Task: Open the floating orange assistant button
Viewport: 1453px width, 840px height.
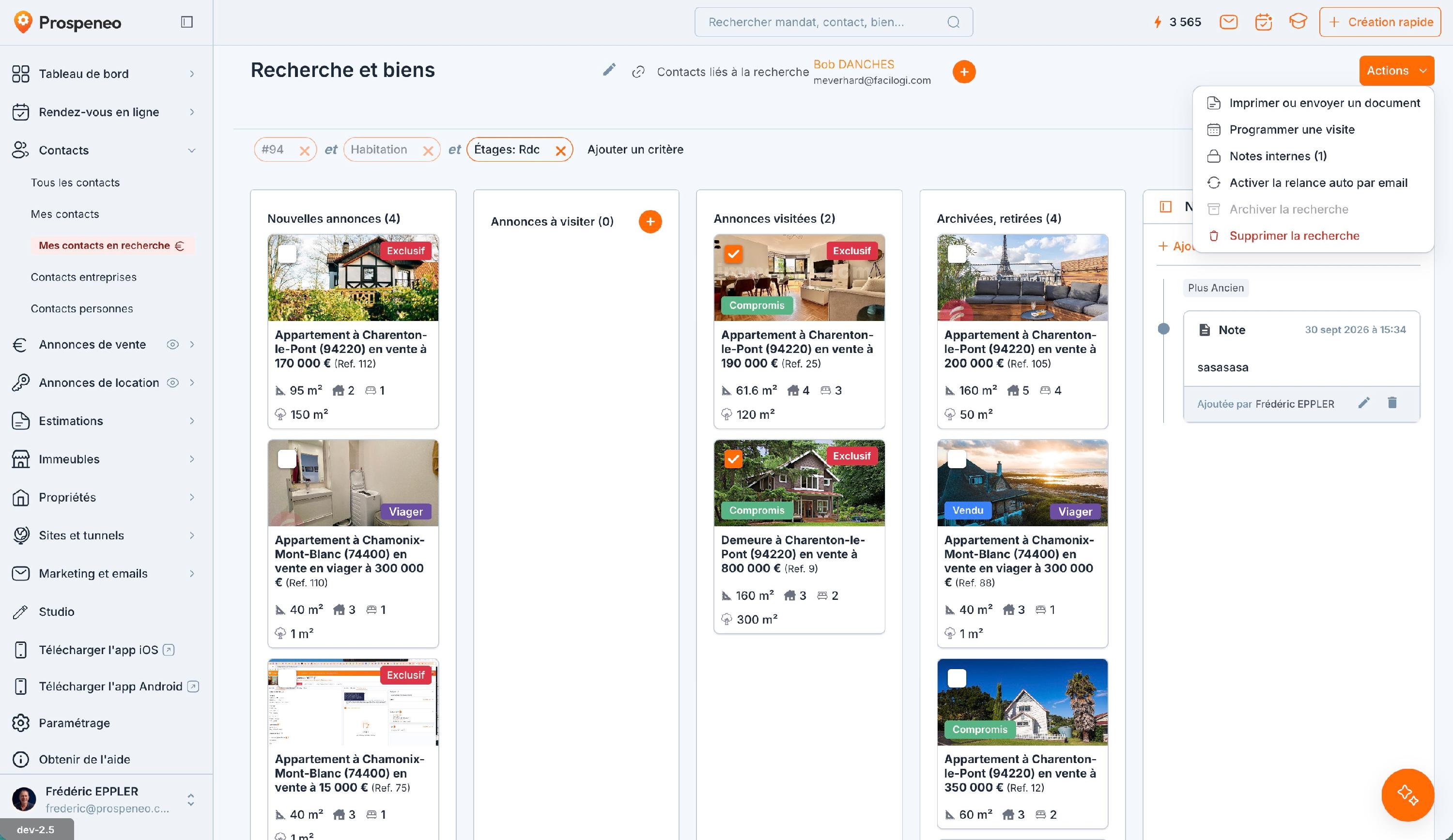Action: click(1407, 795)
